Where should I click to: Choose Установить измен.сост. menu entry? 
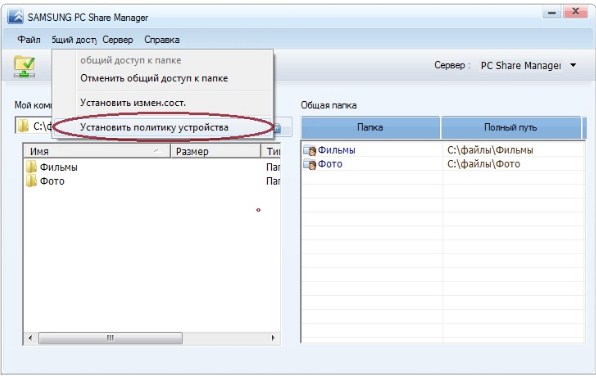tap(133, 103)
